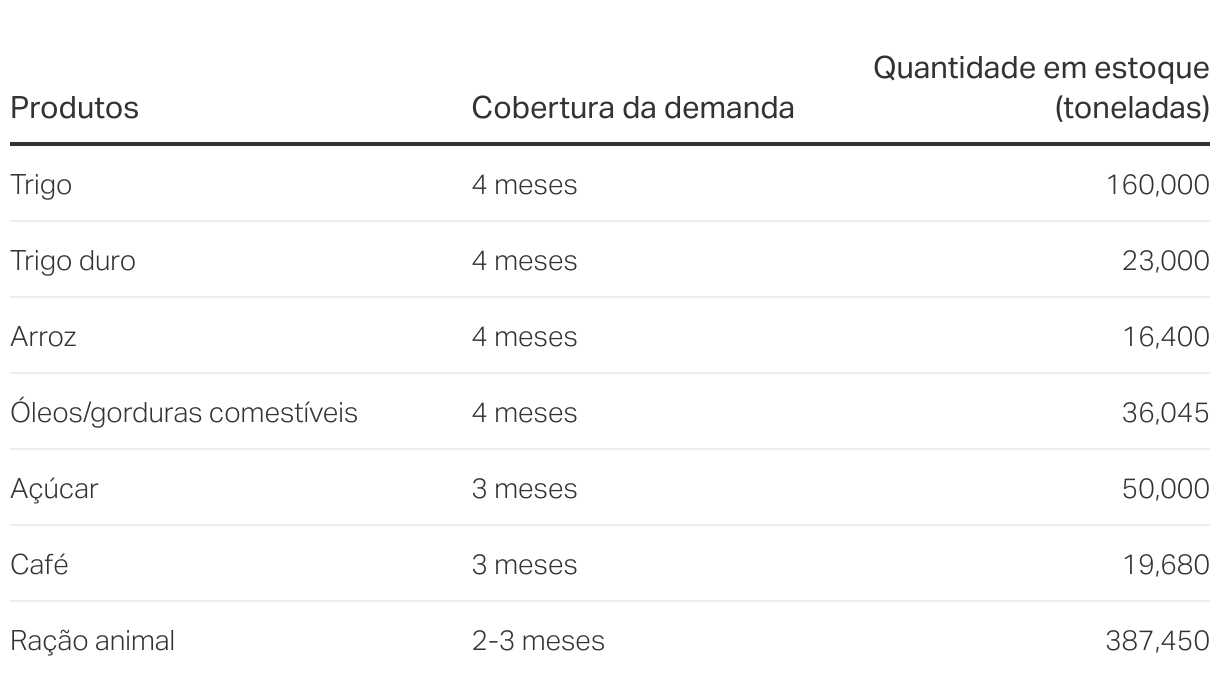Click the 387,450 stock value
The width and height of the screenshot is (1220, 686).
(x=1158, y=641)
